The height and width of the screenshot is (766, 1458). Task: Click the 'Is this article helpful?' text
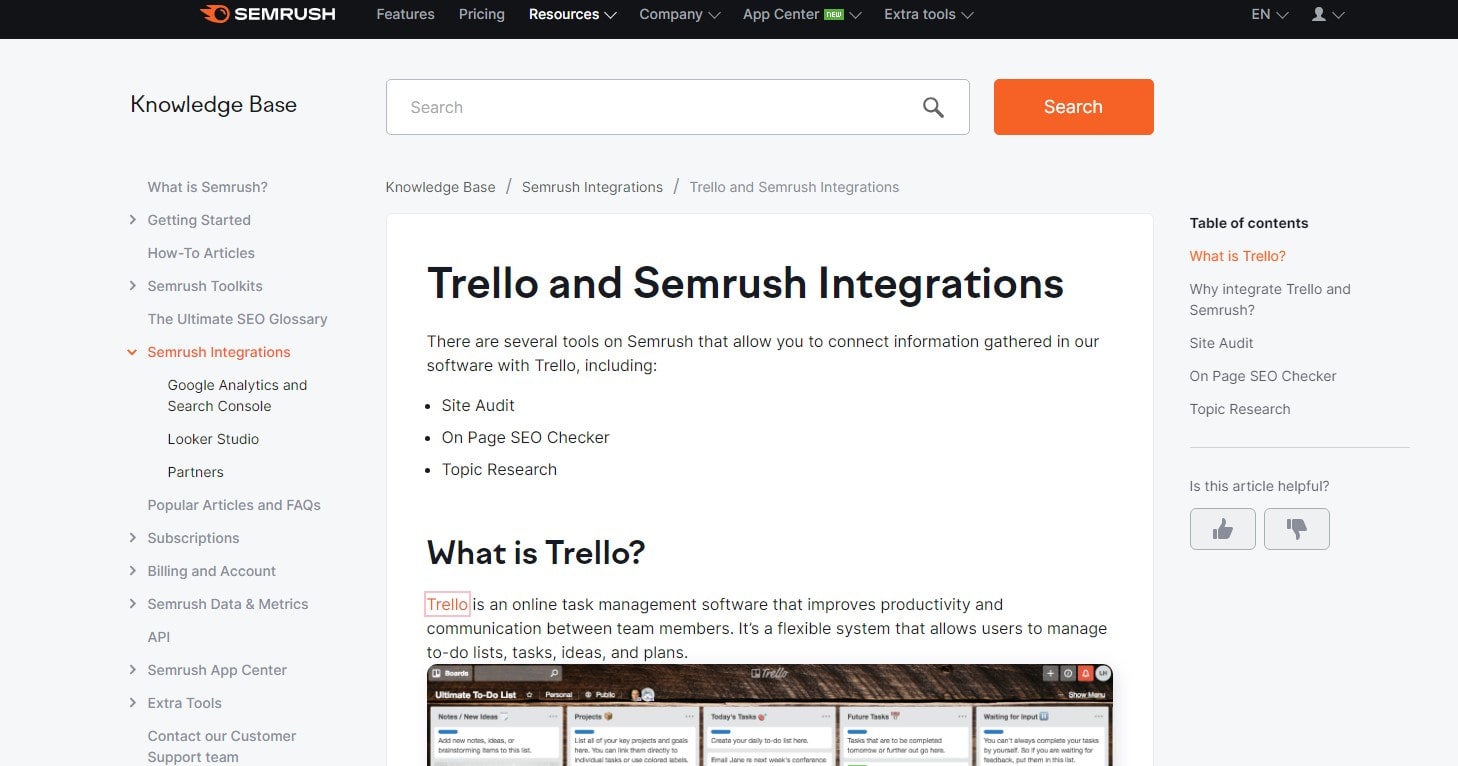[1259, 486]
